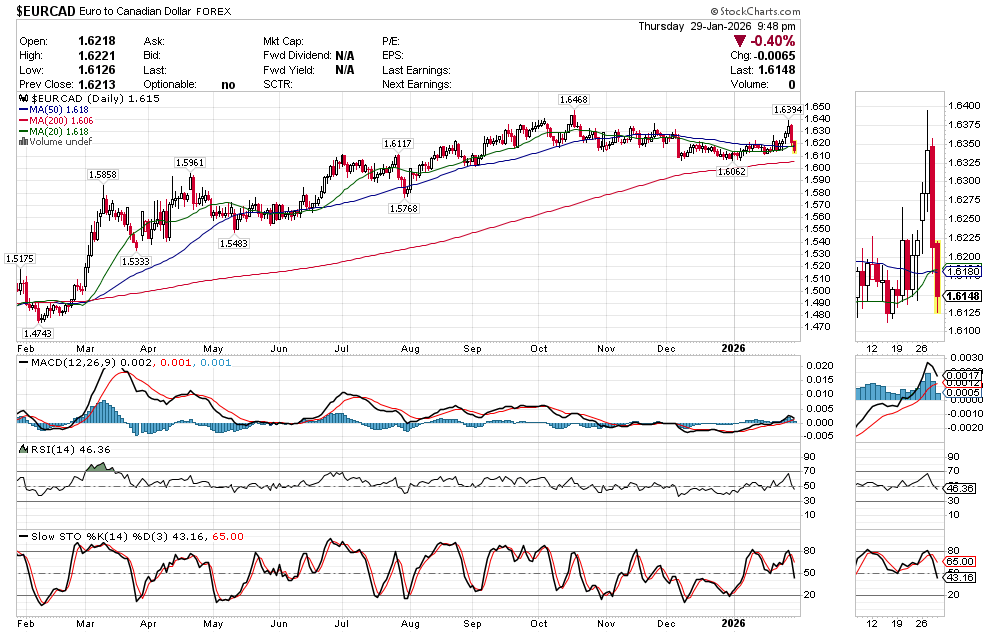Screen dimensions: 1000x633
Task: Click the 46.36 RSI value tag
Action: tap(961, 488)
